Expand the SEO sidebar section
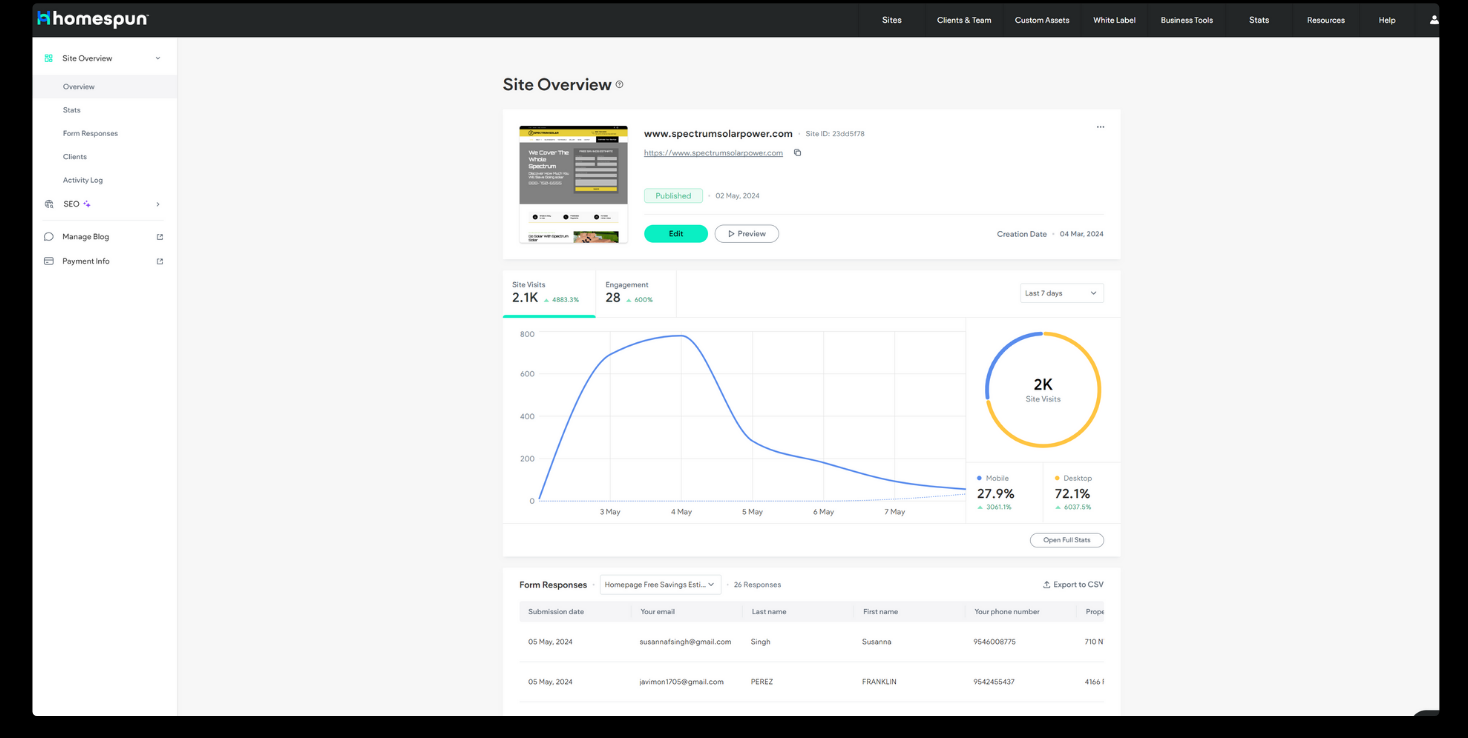The height and width of the screenshot is (738, 1468). (157, 204)
